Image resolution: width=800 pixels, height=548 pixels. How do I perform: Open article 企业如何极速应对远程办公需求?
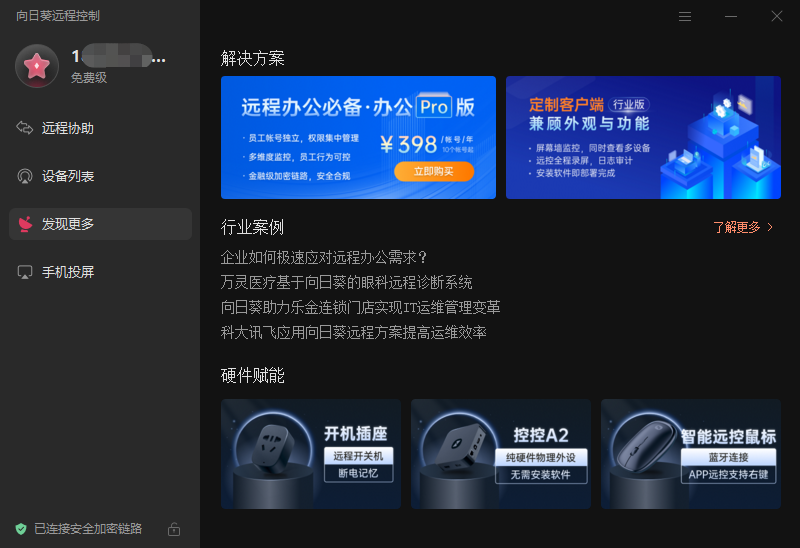(324, 257)
